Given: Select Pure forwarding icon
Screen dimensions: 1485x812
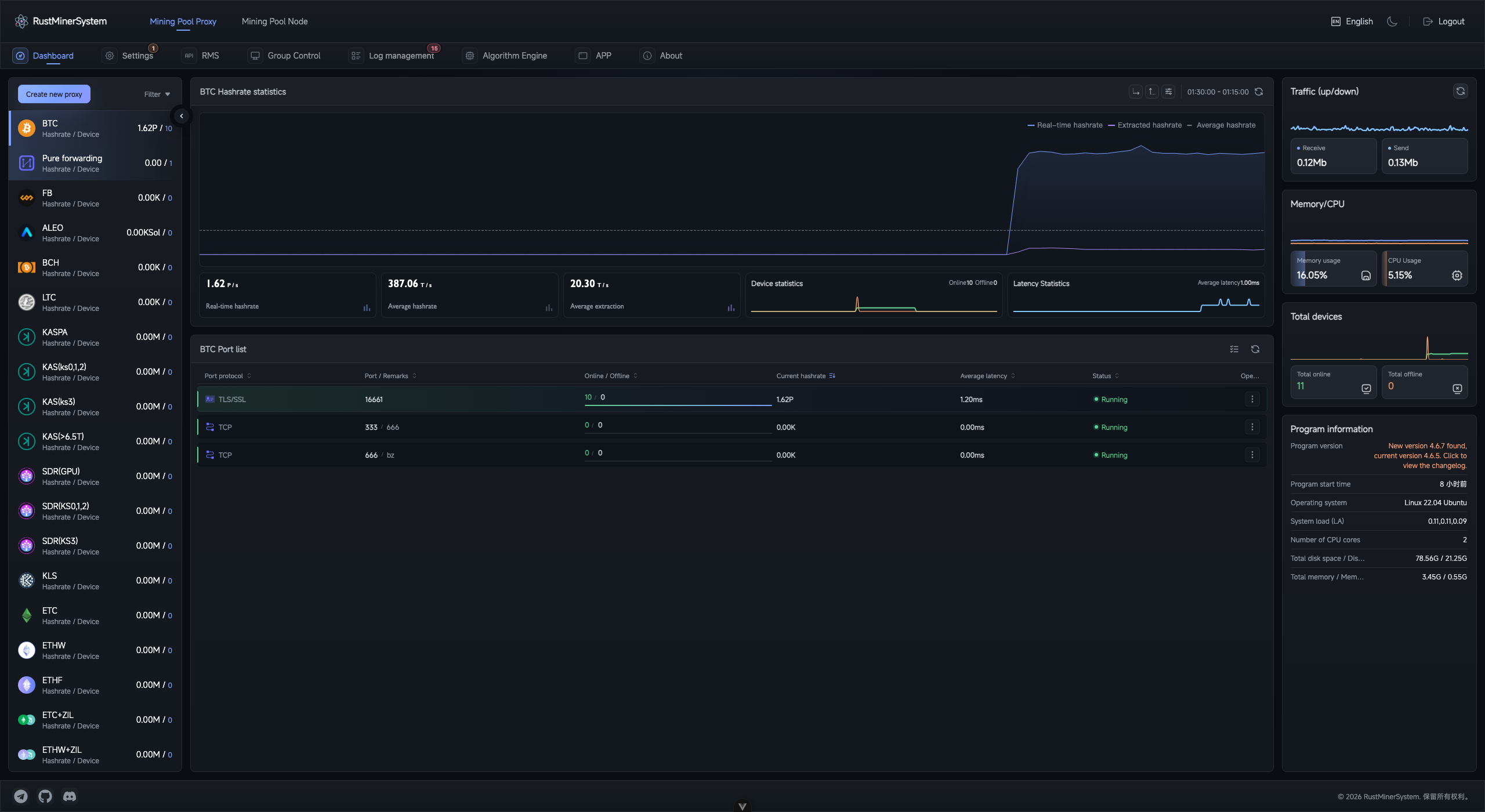Looking at the screenshot, I should point(27,163).
